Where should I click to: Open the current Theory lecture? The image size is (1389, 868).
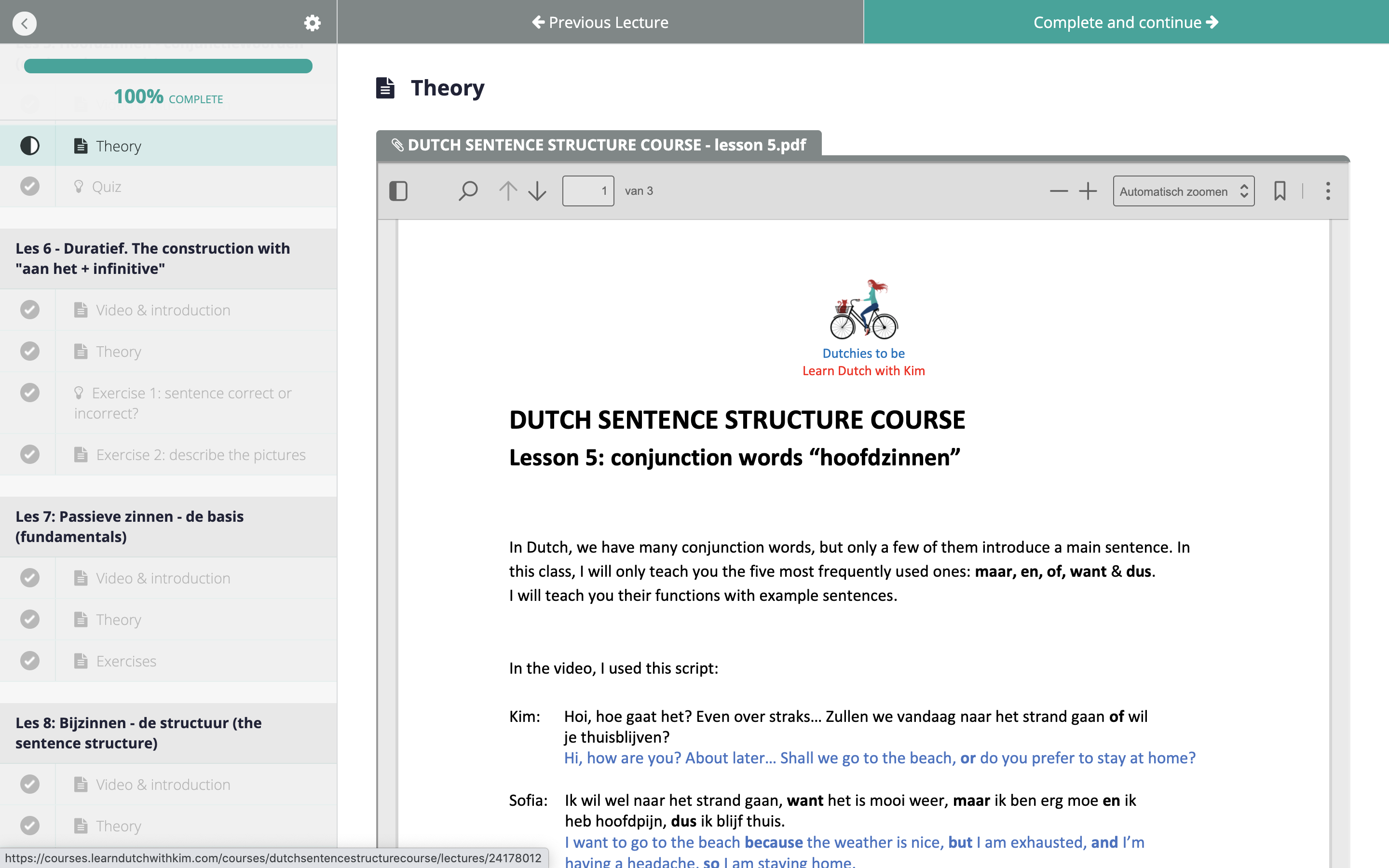pos(168,146)
